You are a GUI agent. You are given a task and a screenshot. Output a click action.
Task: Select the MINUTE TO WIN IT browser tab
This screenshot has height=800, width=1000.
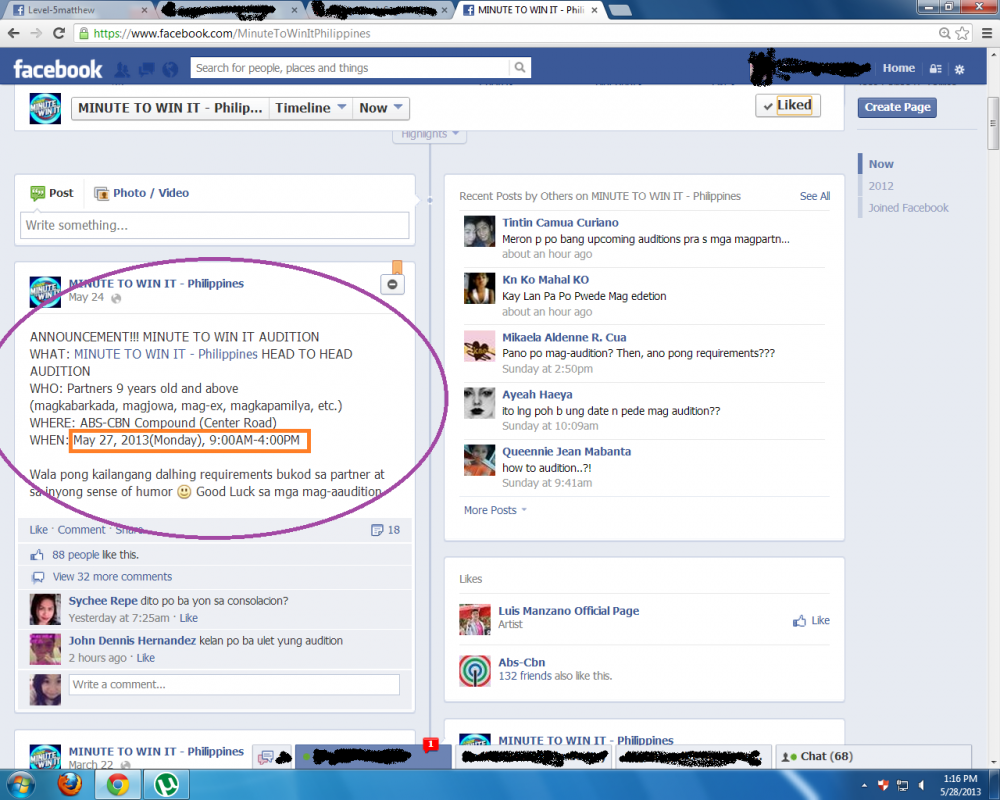coord(531,10)
